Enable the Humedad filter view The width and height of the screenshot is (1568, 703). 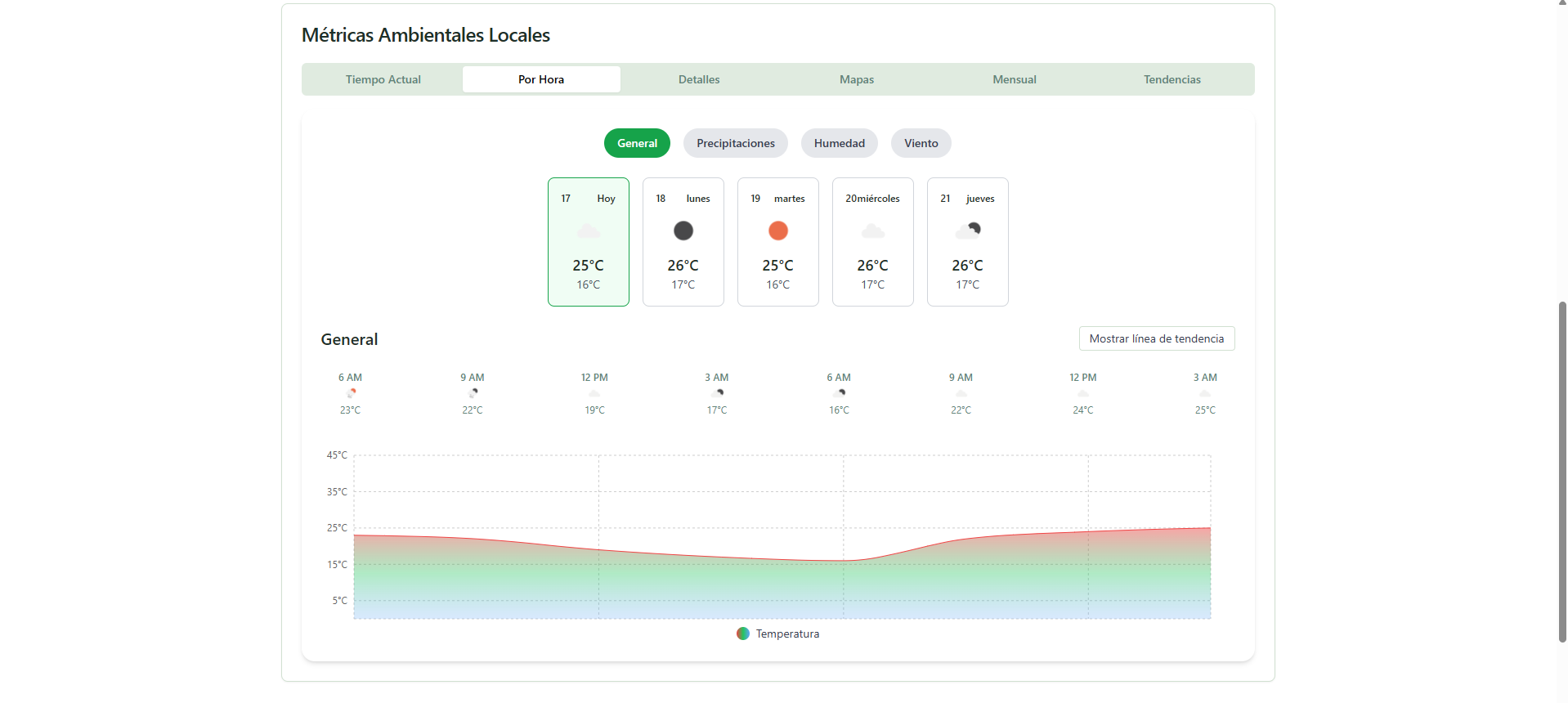(839, 143)
